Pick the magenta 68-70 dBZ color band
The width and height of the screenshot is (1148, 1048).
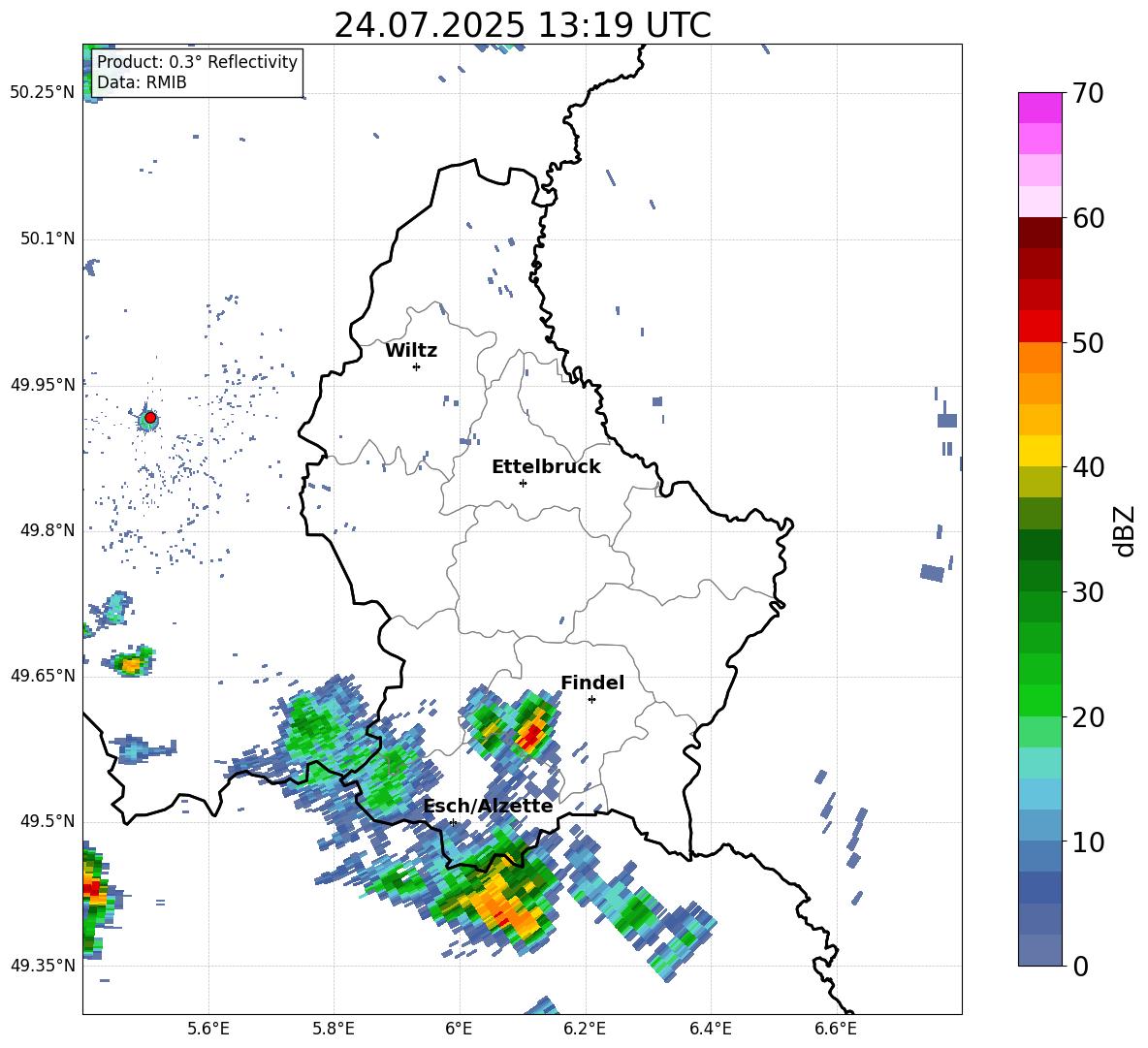click(x=1039, y=108)
